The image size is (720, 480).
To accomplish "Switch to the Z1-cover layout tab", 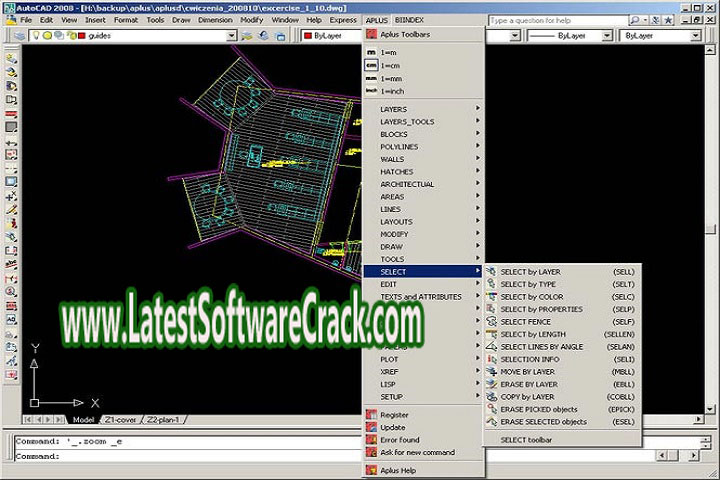I will coord(120,420).
